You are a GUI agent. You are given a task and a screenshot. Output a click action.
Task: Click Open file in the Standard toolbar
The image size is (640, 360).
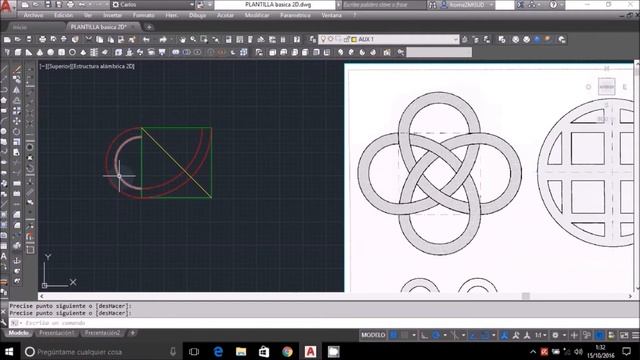click(18, 40)
